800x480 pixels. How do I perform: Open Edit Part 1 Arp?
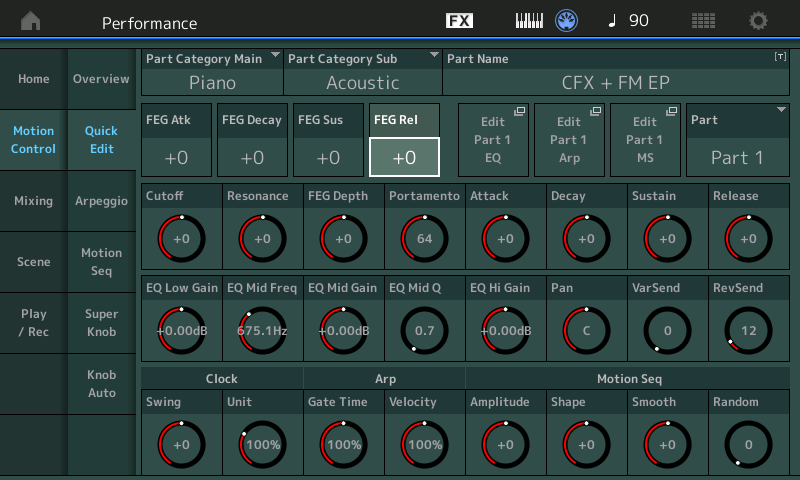(569, 139)
